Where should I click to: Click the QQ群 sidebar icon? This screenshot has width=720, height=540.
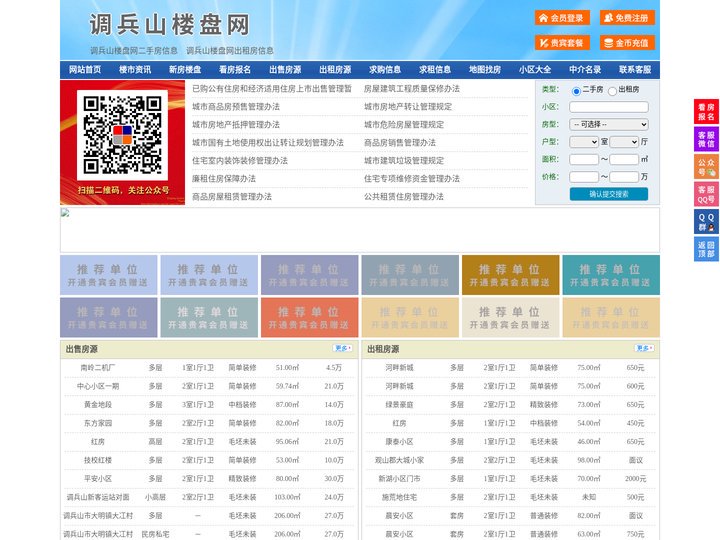click(x=706, y=222)
